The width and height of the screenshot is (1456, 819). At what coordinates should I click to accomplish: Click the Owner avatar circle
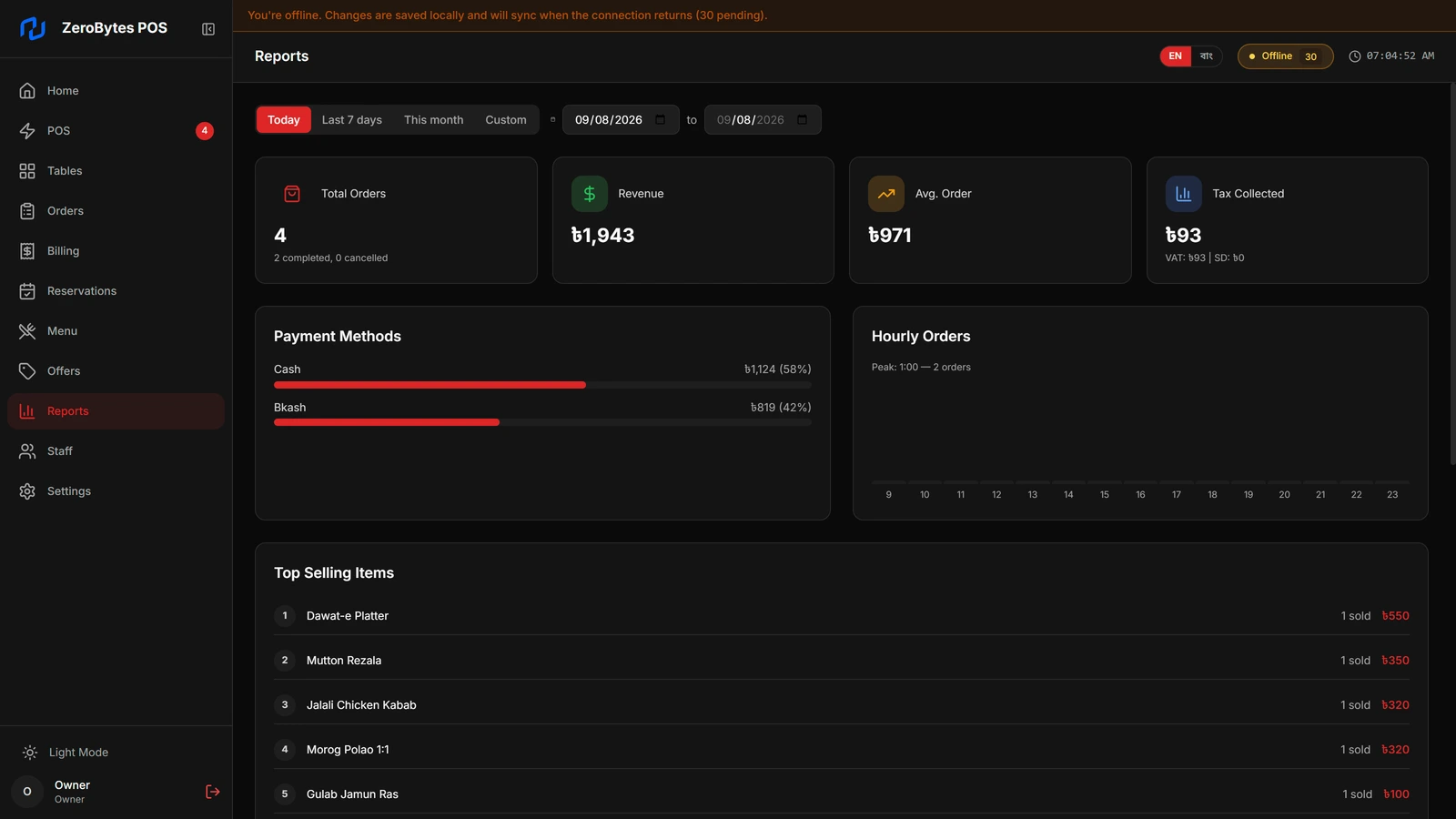27,792
